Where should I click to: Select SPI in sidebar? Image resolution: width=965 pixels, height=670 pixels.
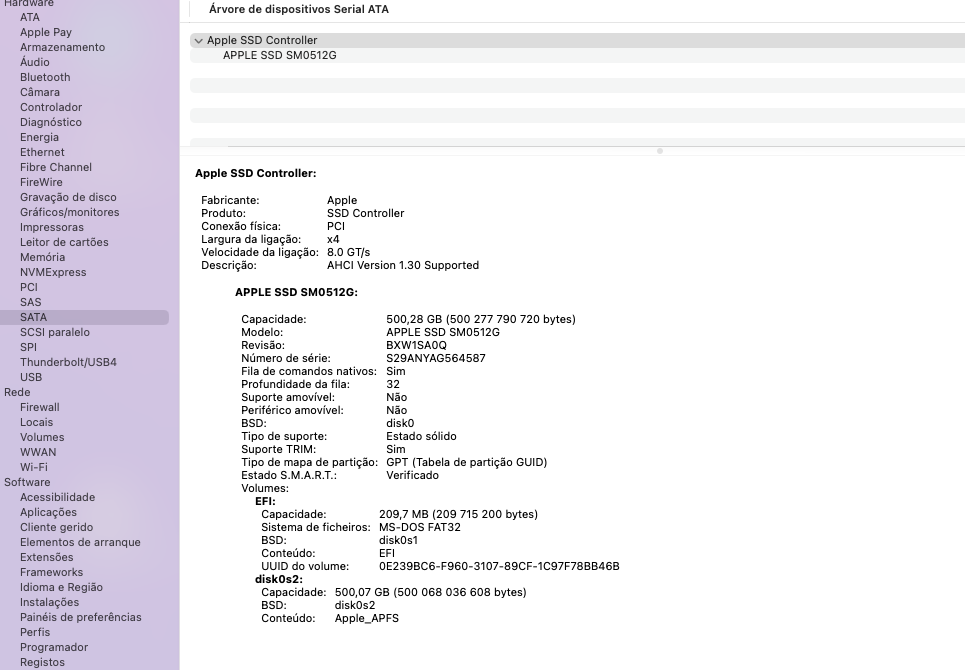[x=28, y=347]
